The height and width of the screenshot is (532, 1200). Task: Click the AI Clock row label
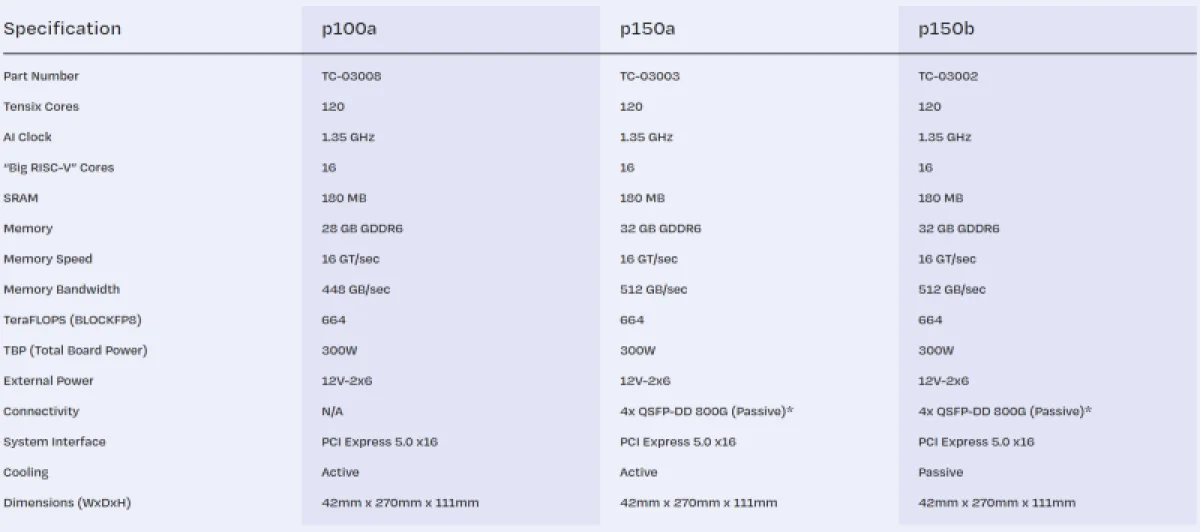pyautogui.click(x=28, y=137)
